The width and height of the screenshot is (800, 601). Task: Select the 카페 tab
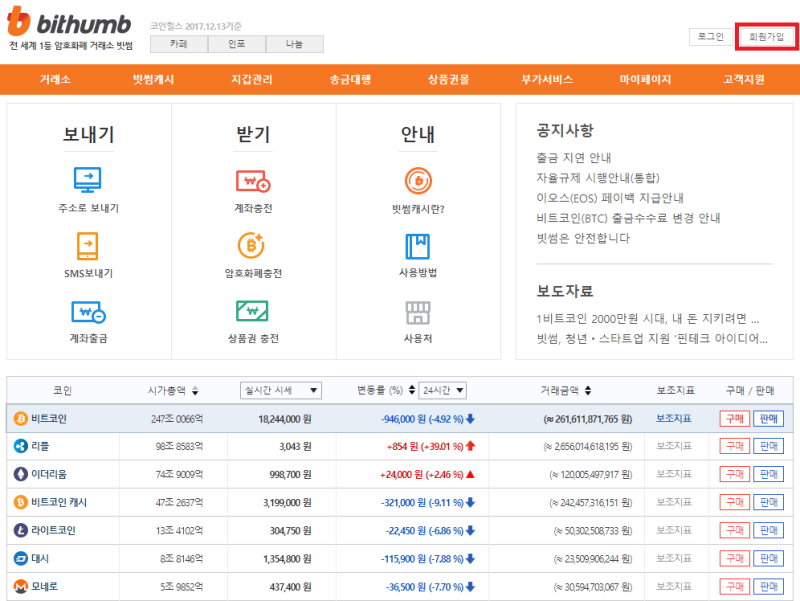[179, 44]
